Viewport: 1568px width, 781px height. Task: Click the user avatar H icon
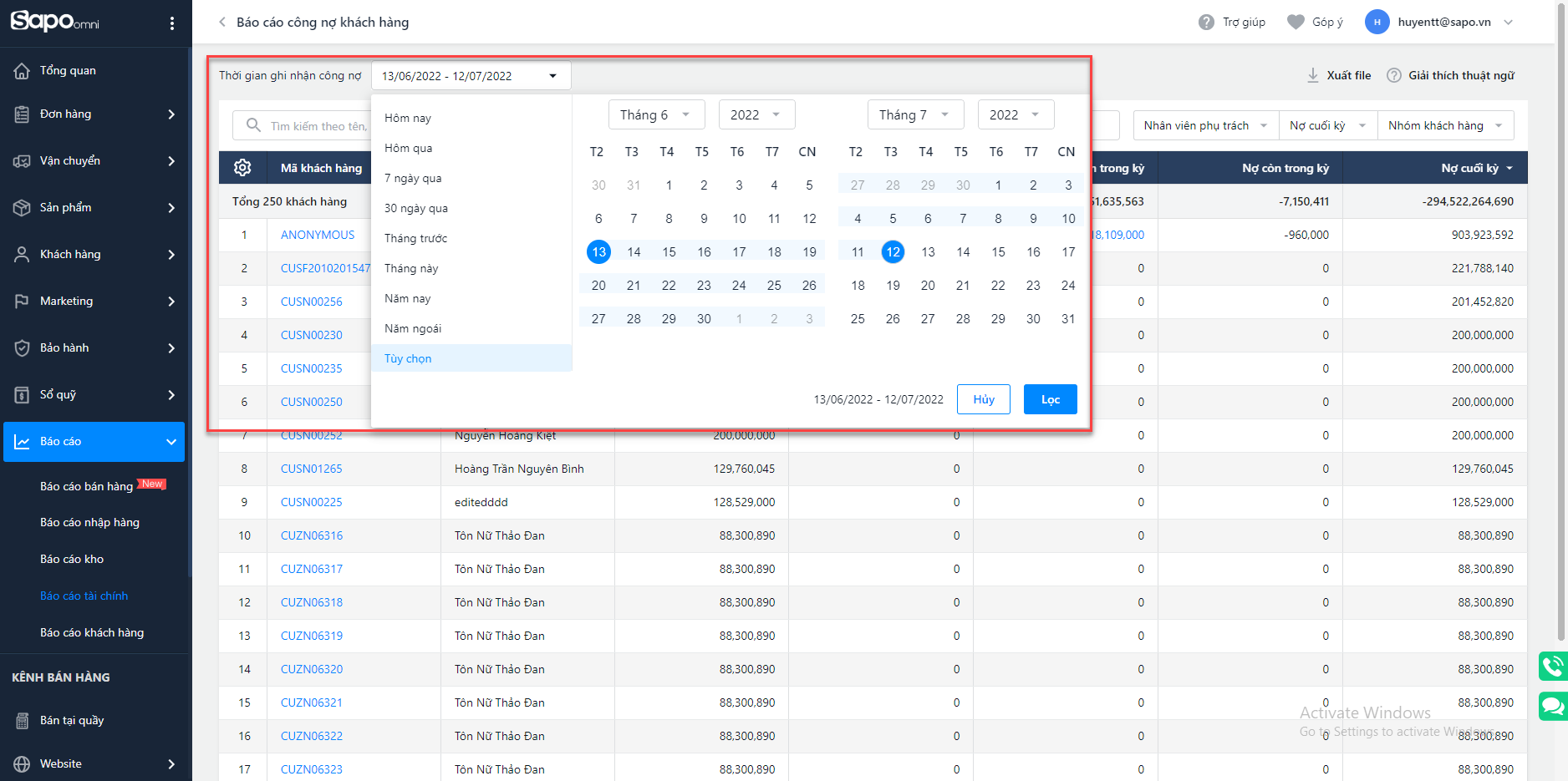(1377, 23)
